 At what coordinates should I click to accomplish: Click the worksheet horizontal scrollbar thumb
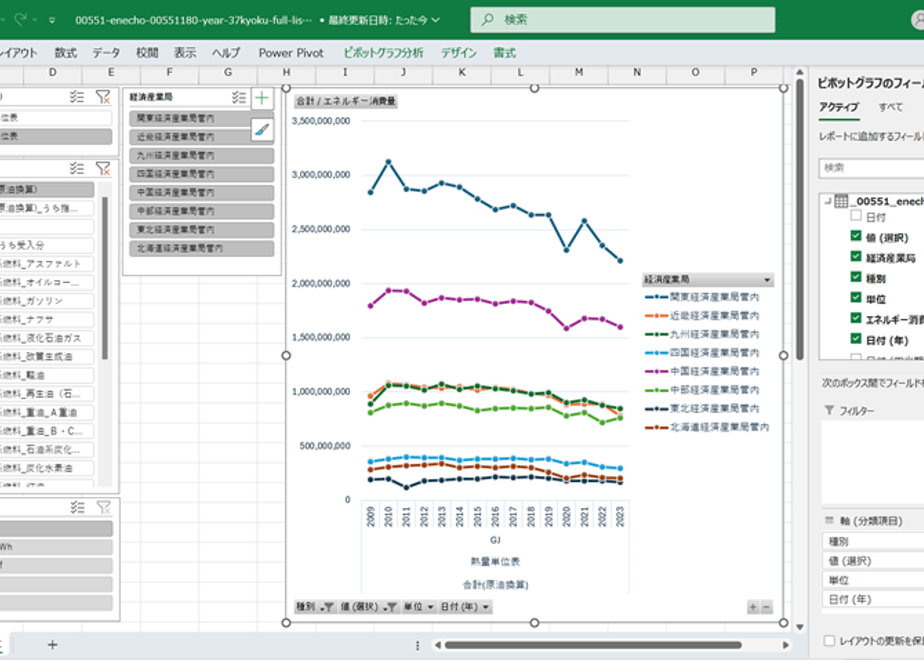coord(593,645)
